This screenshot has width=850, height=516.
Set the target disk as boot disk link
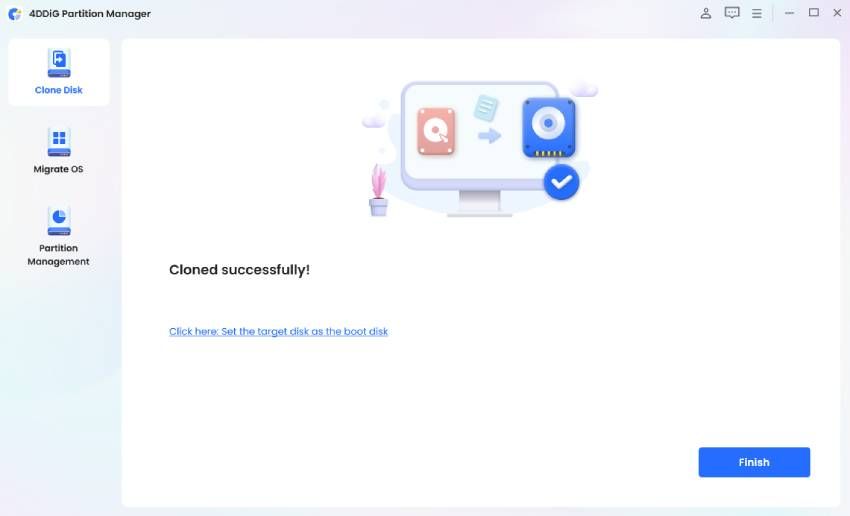click(278, 331)
